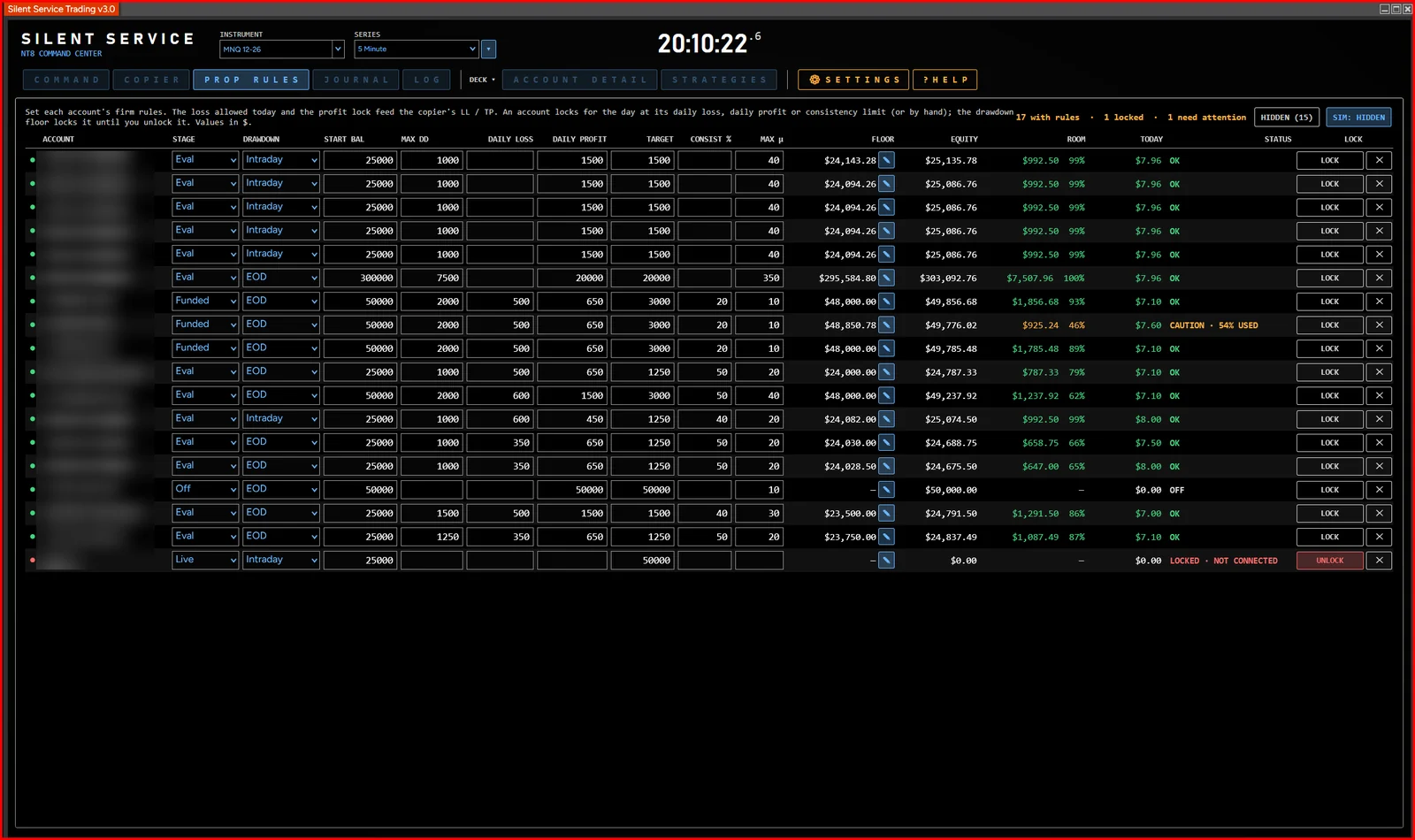Remove the row with equity $25,135.78

pos(1379,160)
